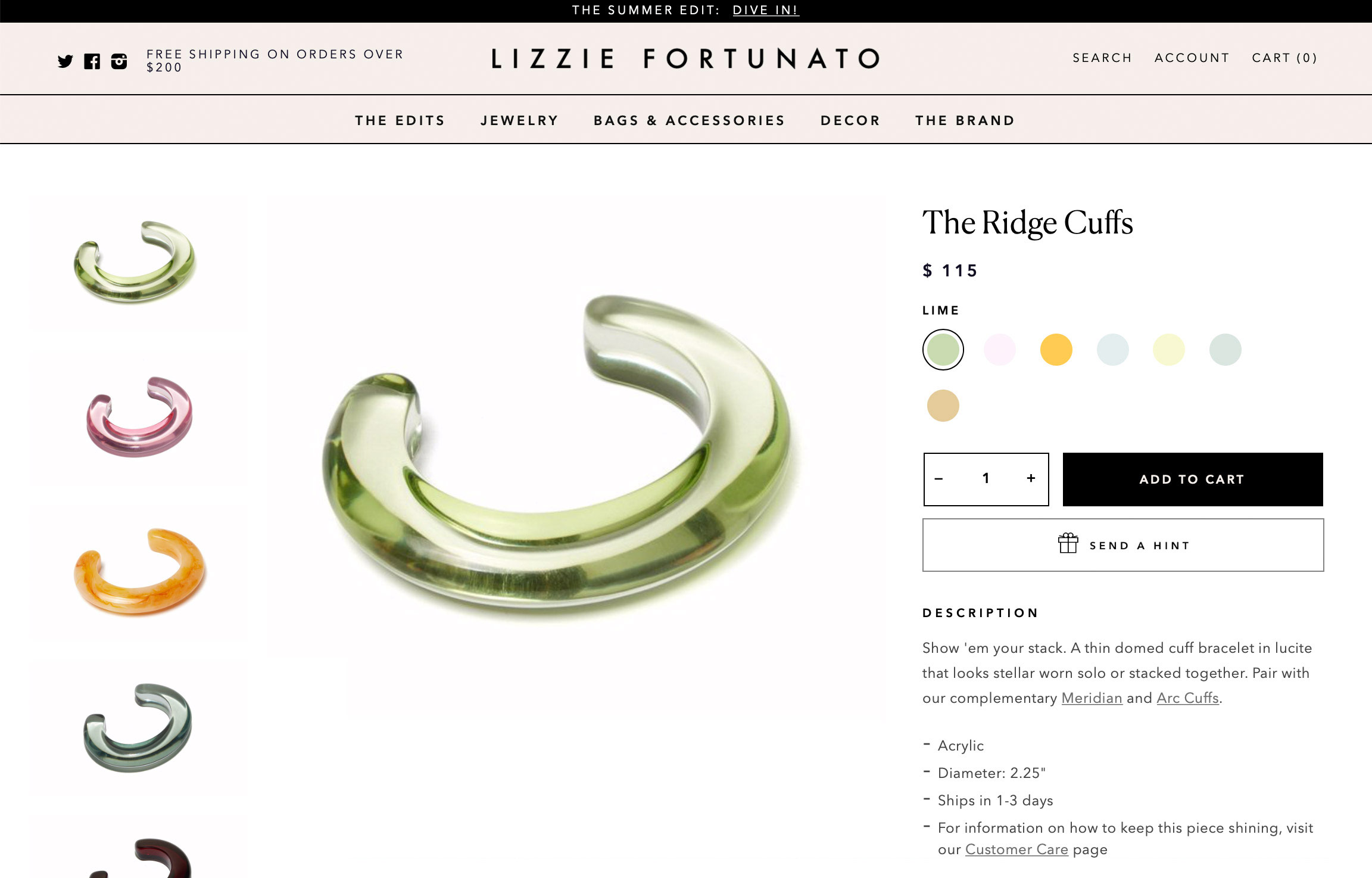Expand The Edits navigation menu
This screenshot has width=1372, height=878.
tap(400, 120)
